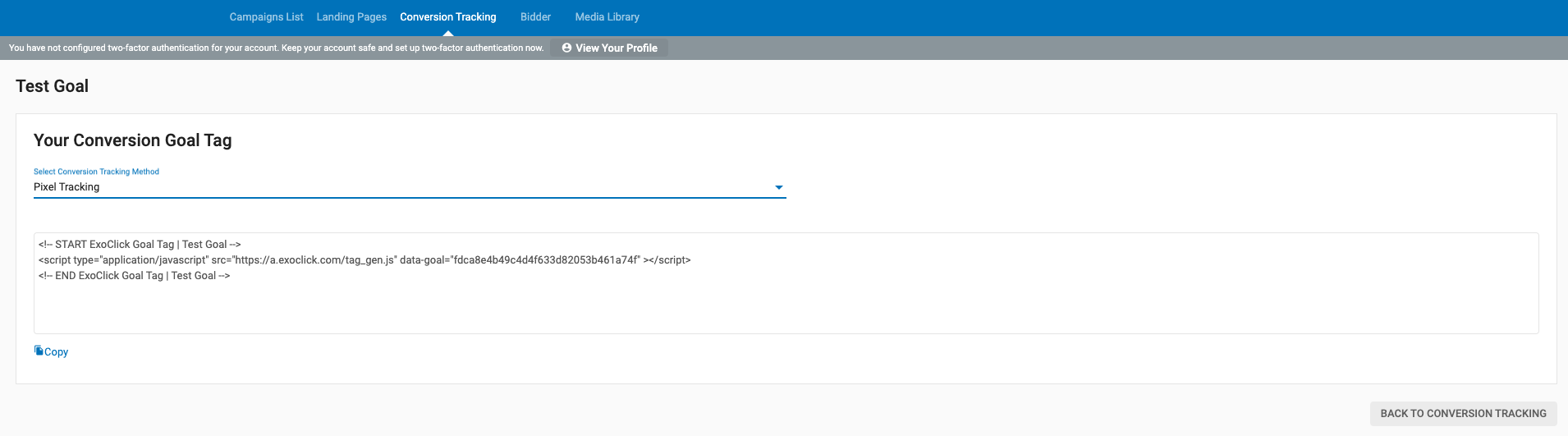The width and height of the screenshot is (1568, 436).
Task: Switch to the Landing Pages tab
Action: tap(351, 17)
